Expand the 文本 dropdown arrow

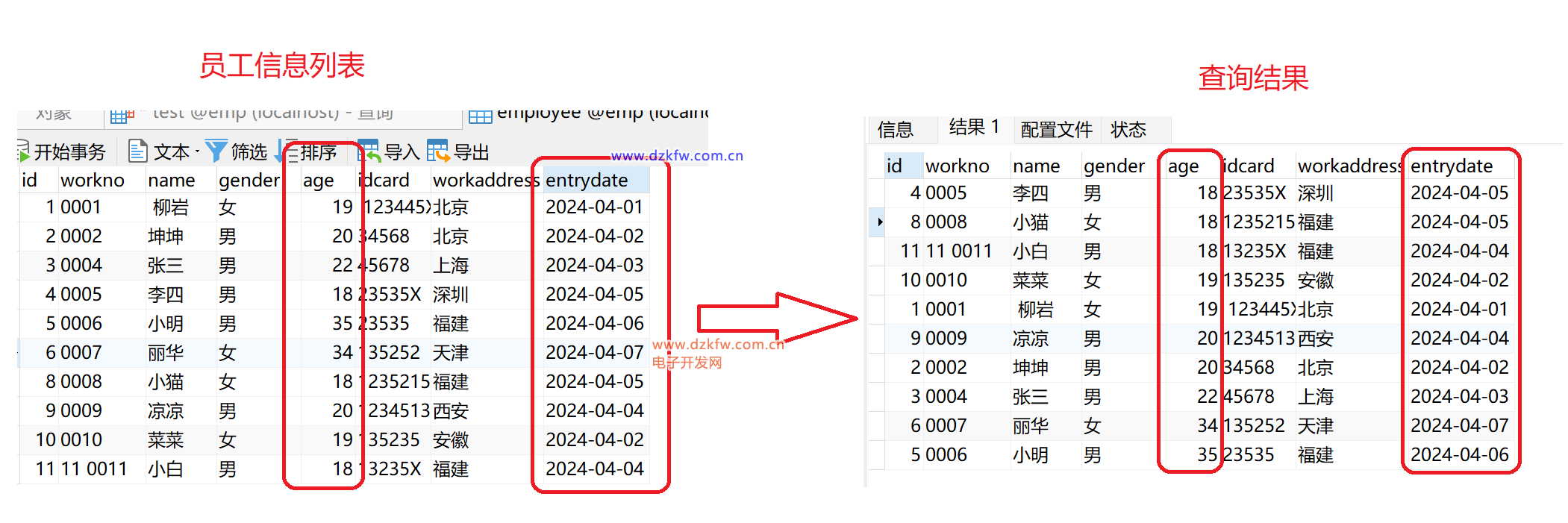point(197,152)
